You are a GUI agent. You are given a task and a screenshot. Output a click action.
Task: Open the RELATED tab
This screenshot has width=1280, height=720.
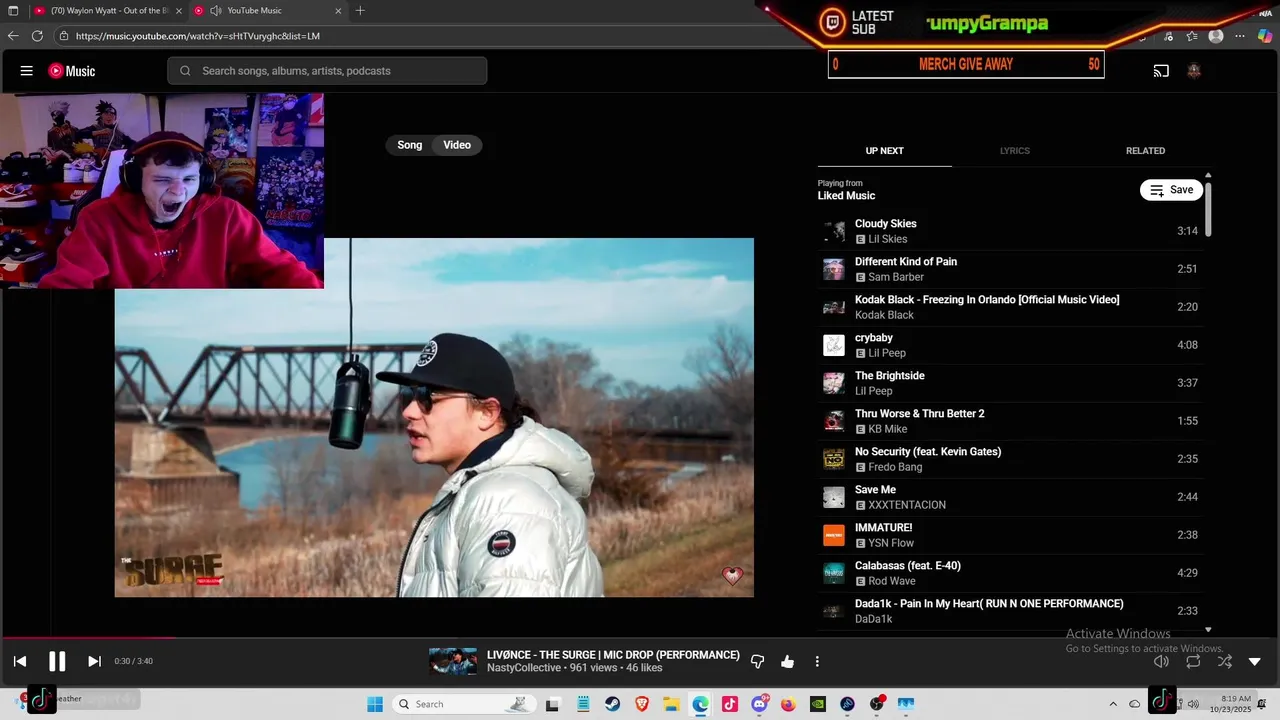coord(1145,151)
